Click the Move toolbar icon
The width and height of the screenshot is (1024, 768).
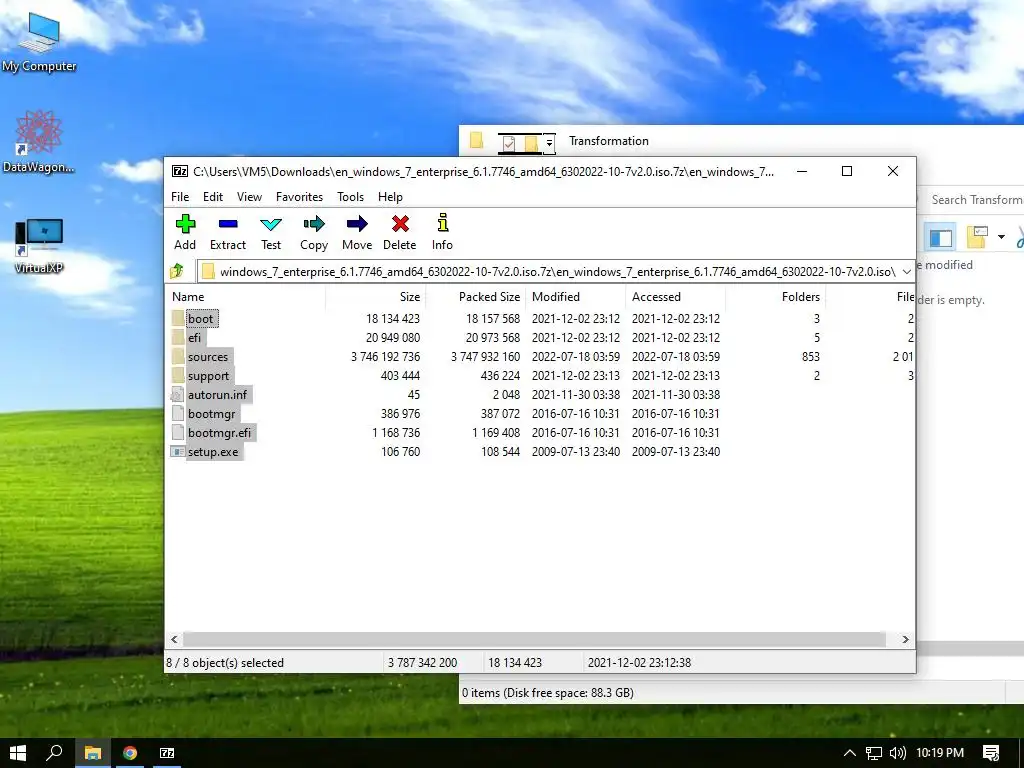[x=357, y=225]
